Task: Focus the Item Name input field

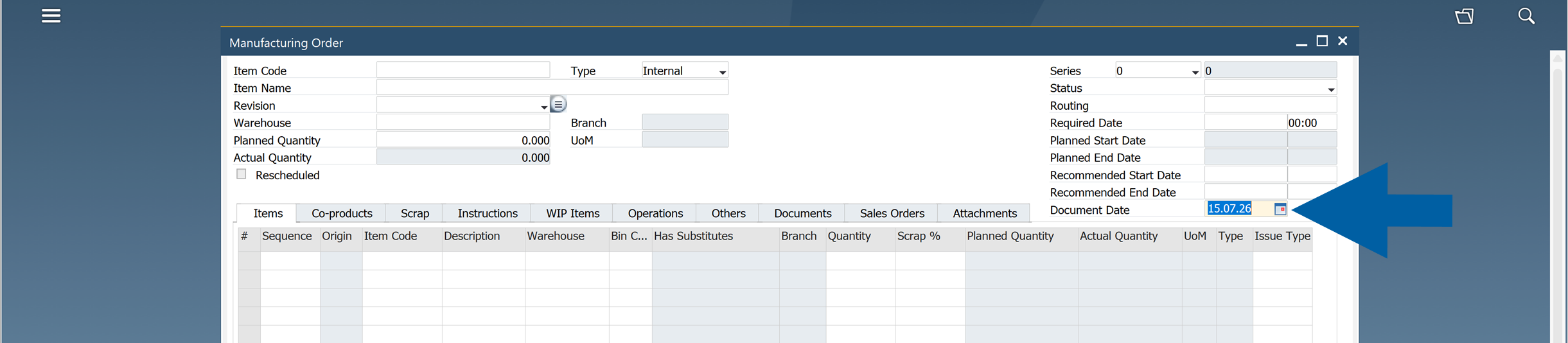Action: click(x=552, y=87)
